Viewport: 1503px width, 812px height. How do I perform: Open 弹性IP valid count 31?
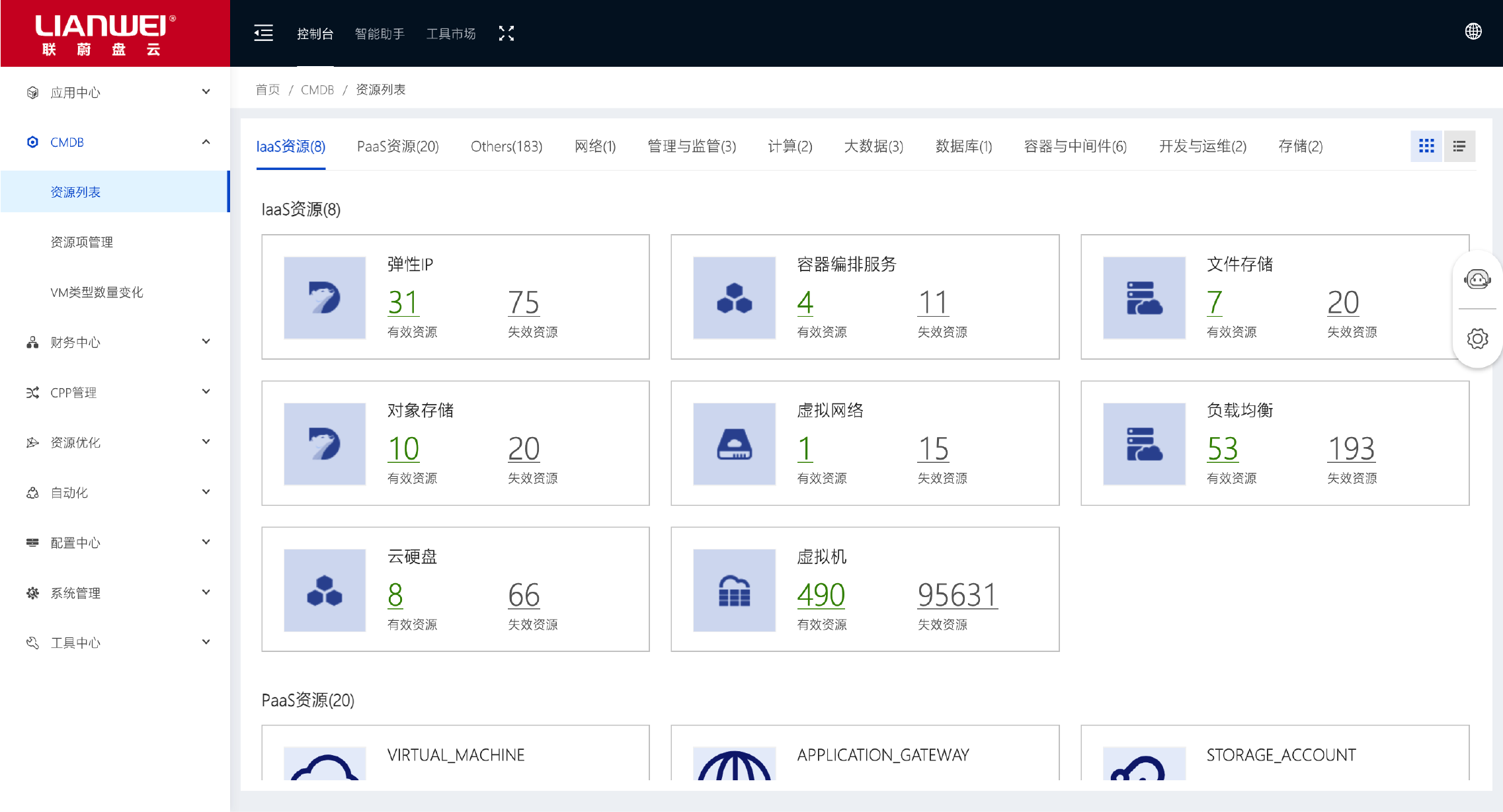coord(403,303)
